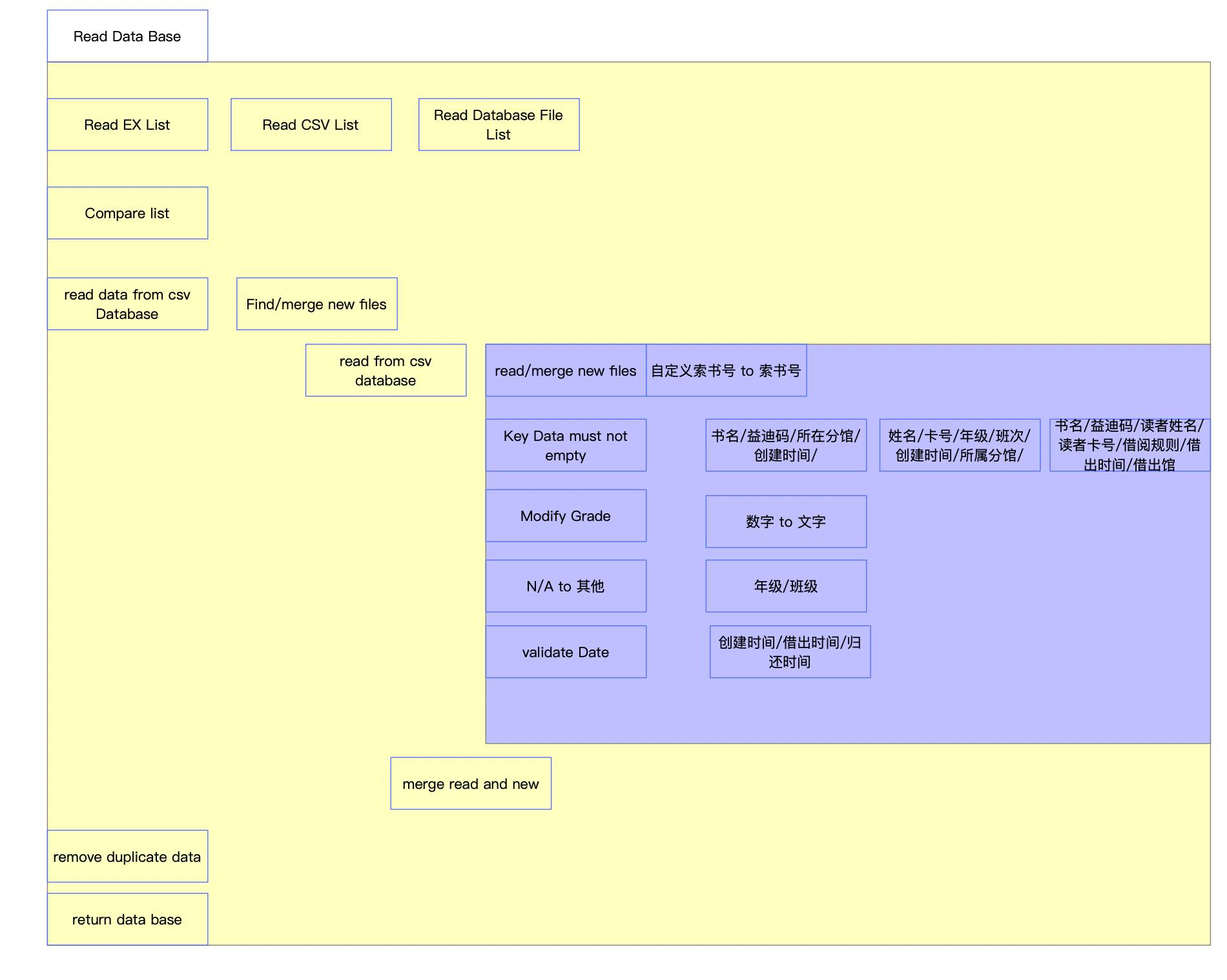Click the Modify Grade box
The image size is (1227, 980).
[x=566, y=516]
